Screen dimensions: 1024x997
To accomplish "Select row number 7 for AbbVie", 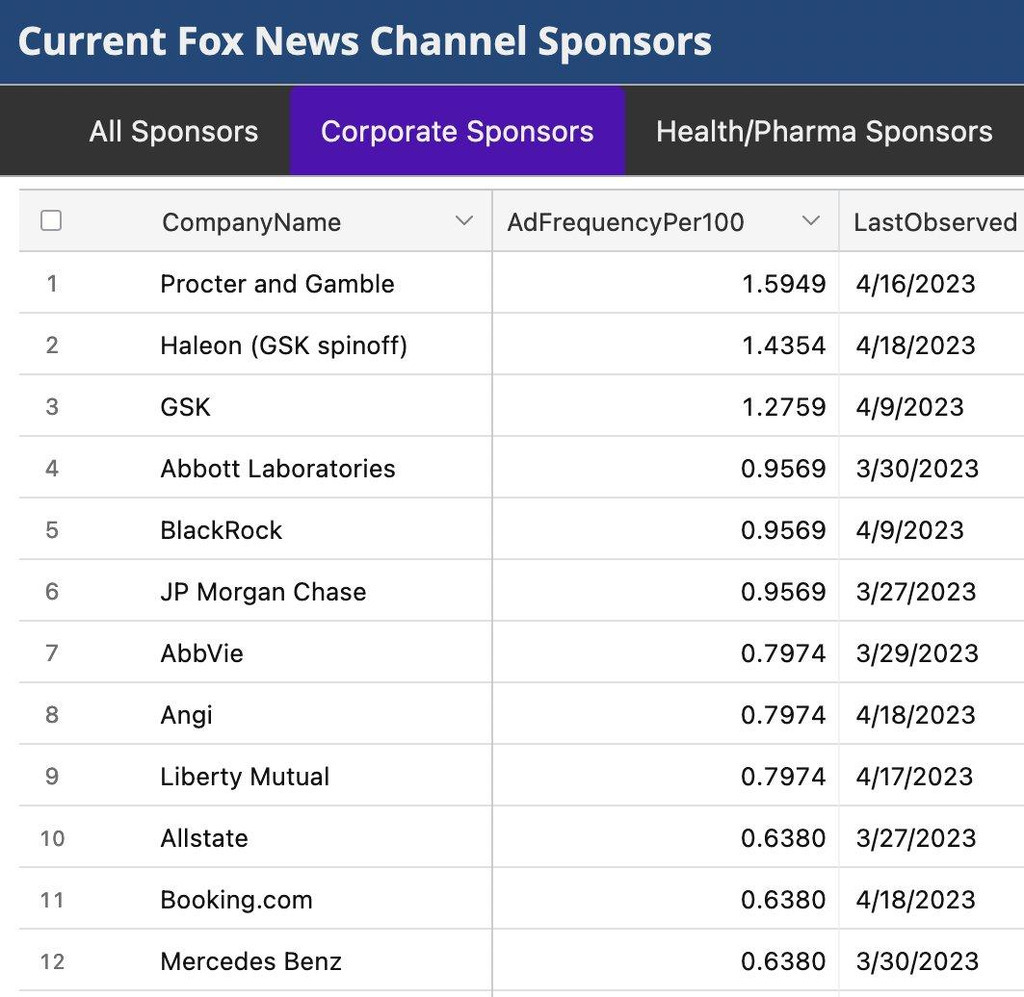I will point(52,653).
